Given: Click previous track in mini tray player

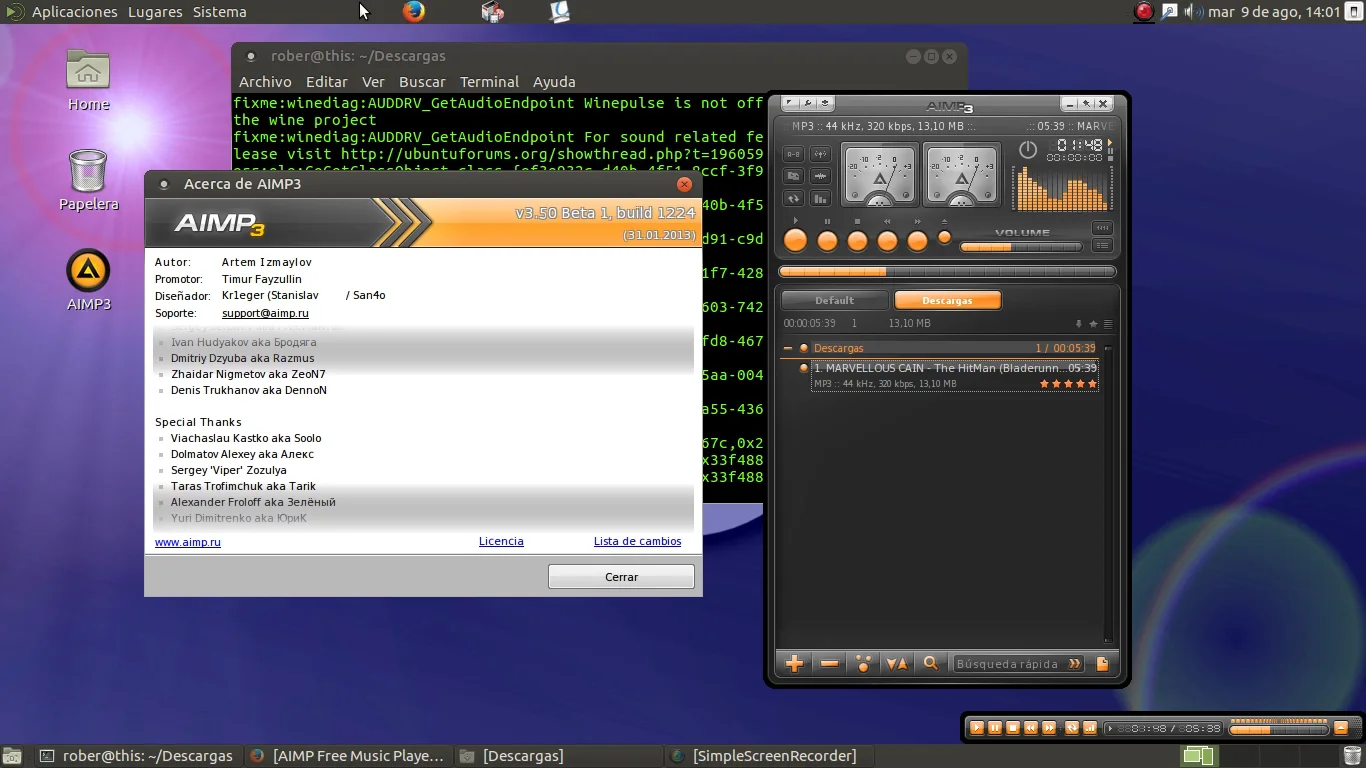Looking at the screenshot, I should (x=1031, y=728).
